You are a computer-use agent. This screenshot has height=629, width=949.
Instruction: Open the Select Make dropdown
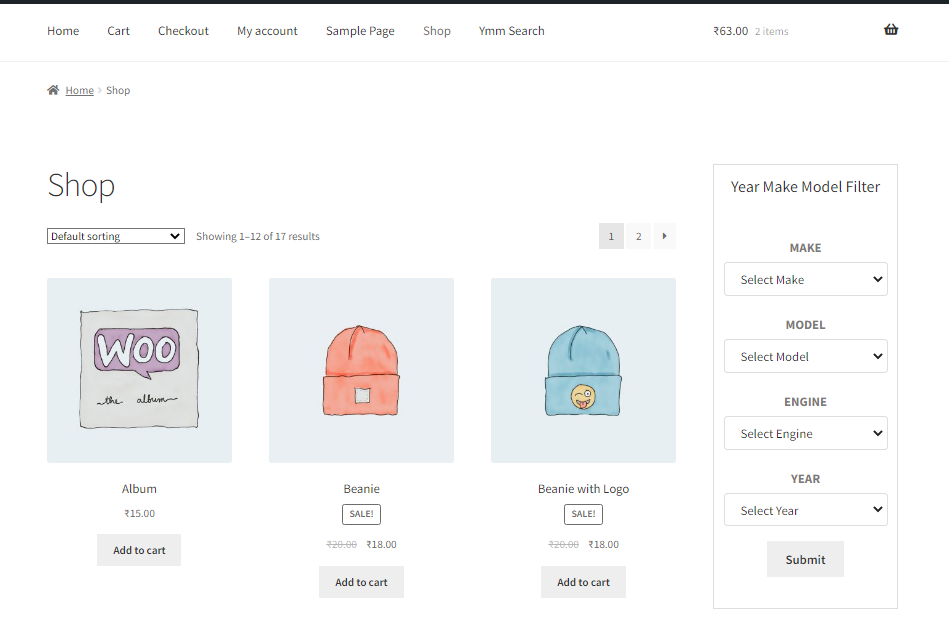[x=805, y=279]
